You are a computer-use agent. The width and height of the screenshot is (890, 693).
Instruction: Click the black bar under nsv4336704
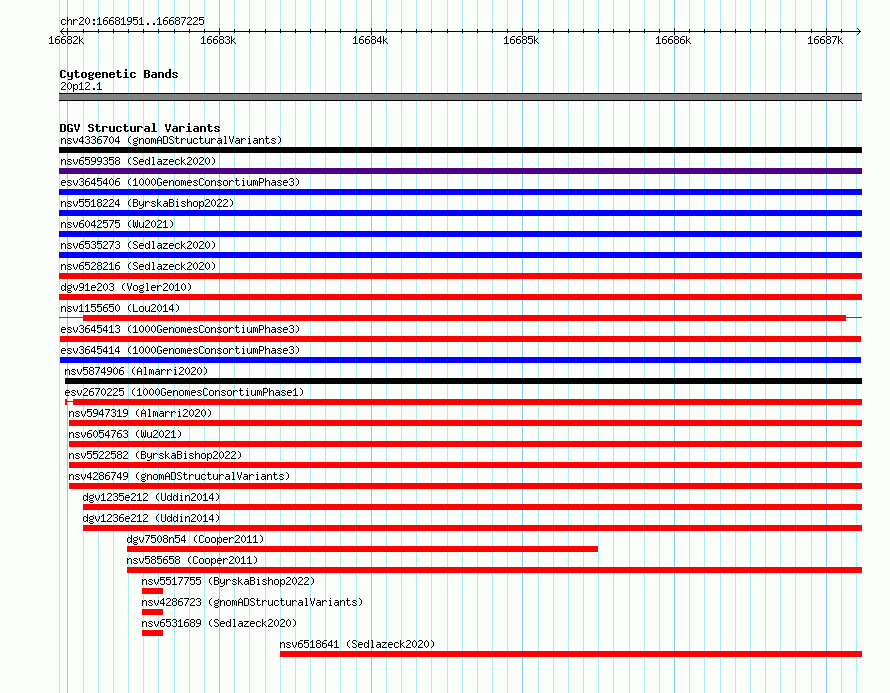pyautogui.click(x=460, y=150)
